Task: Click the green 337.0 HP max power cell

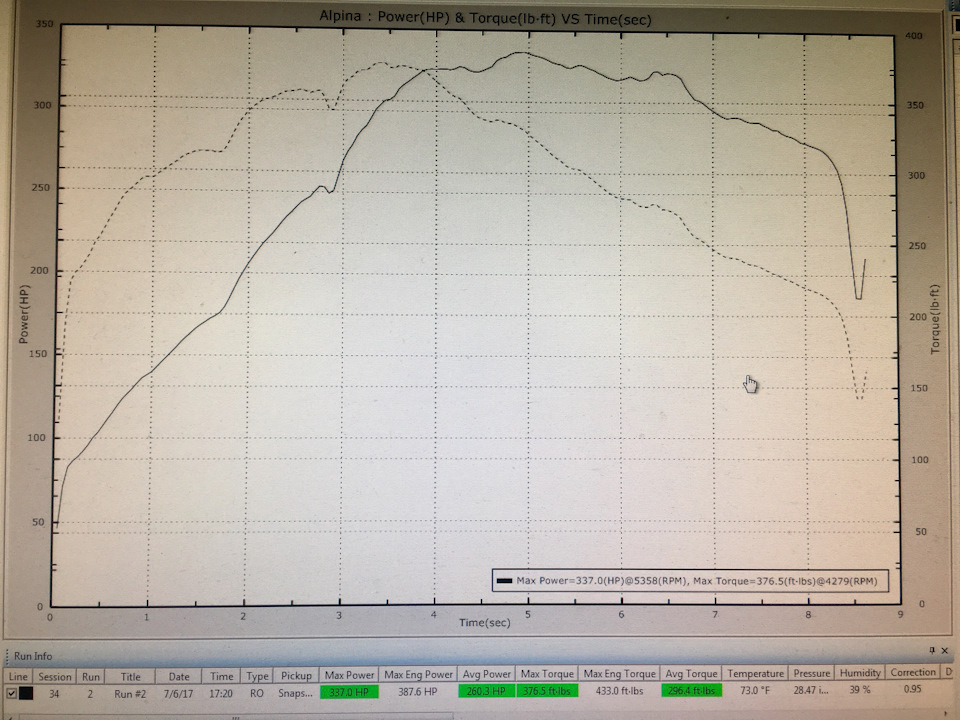Action: click(x=349, y=692)
